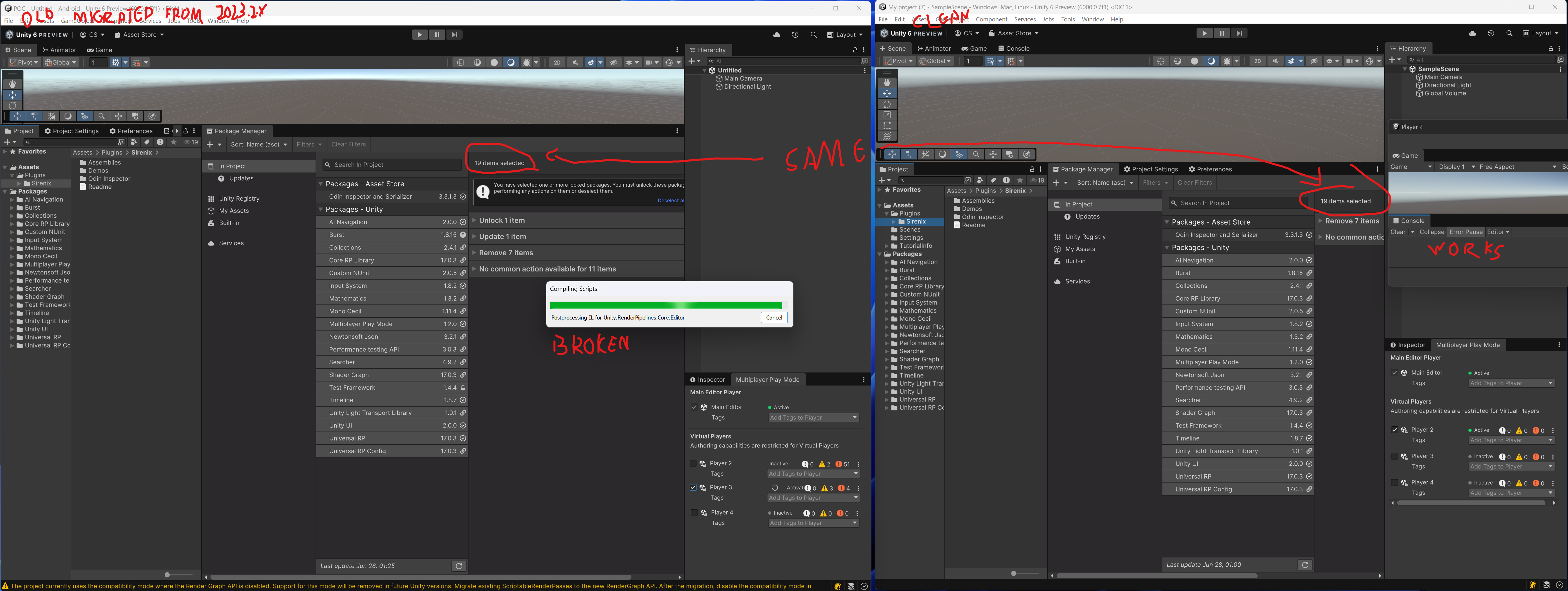Open the search icon in left top toolbar

813,35
